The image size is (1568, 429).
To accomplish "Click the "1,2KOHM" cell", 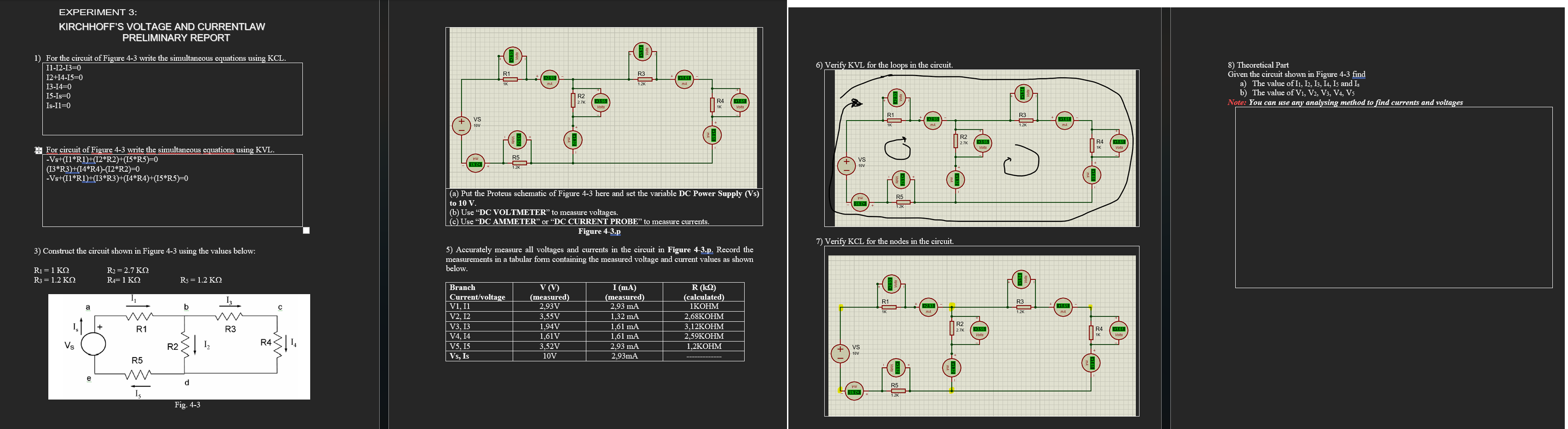I will point(704,346).
